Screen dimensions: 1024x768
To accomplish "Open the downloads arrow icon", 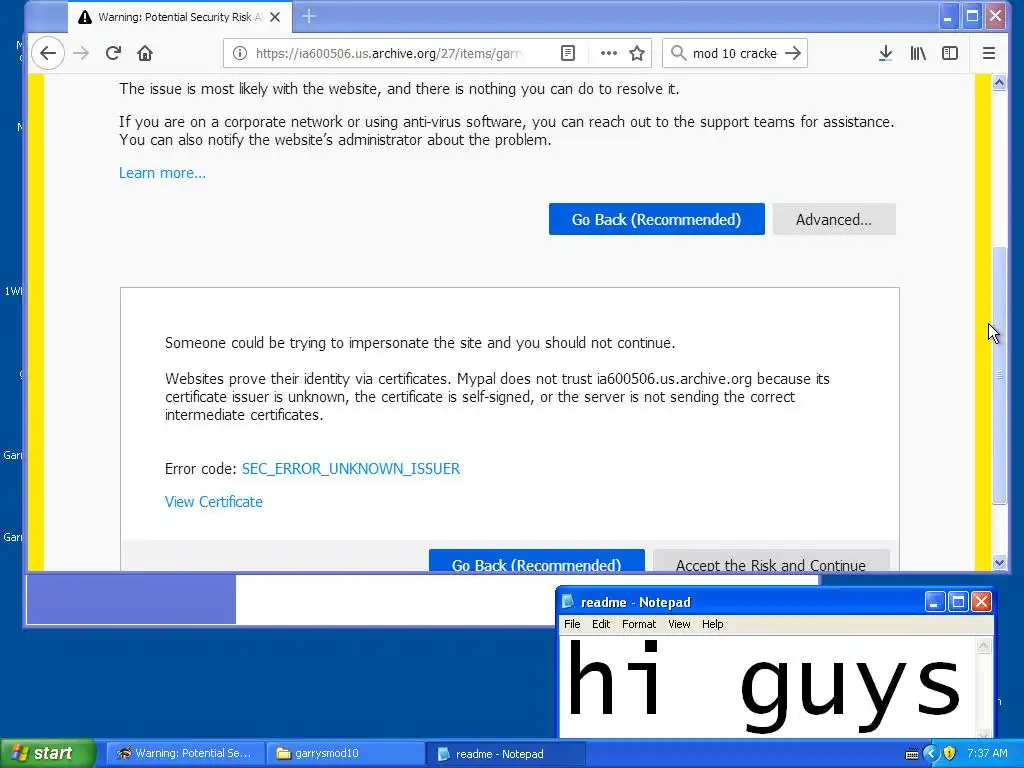I will [886, 54].
